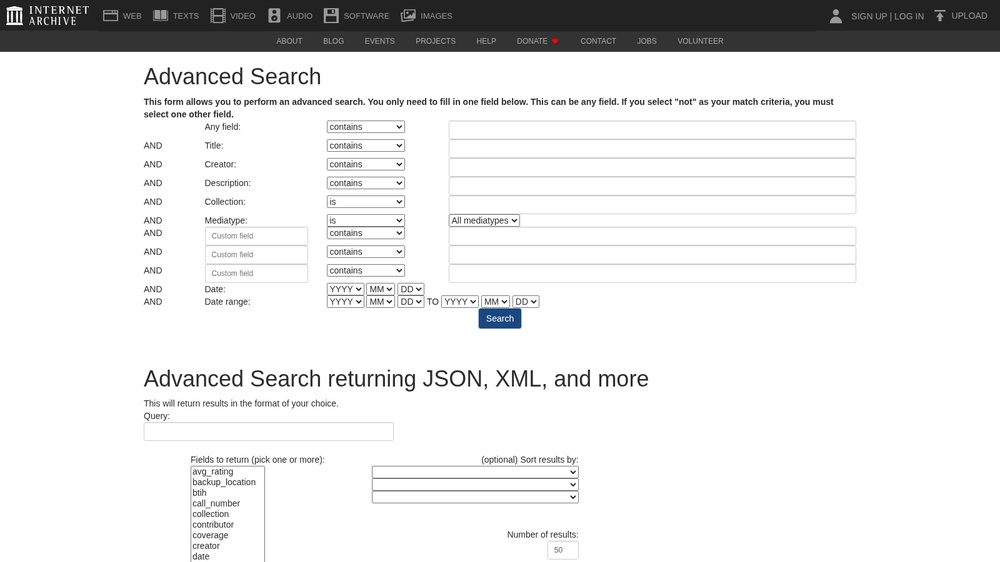Image resolution: width=1000 pixels, height=562 pixels.
Task: Open Date range start year dropdown
Action: pos(345,302)
